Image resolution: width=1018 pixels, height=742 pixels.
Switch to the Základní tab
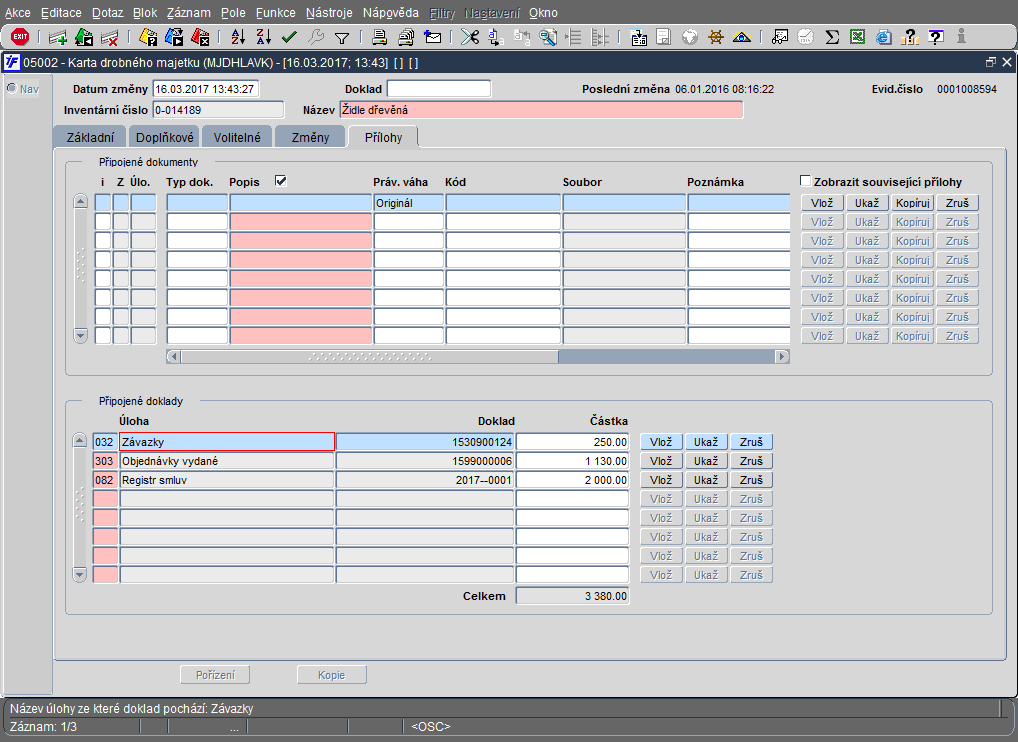click(89, 137)
